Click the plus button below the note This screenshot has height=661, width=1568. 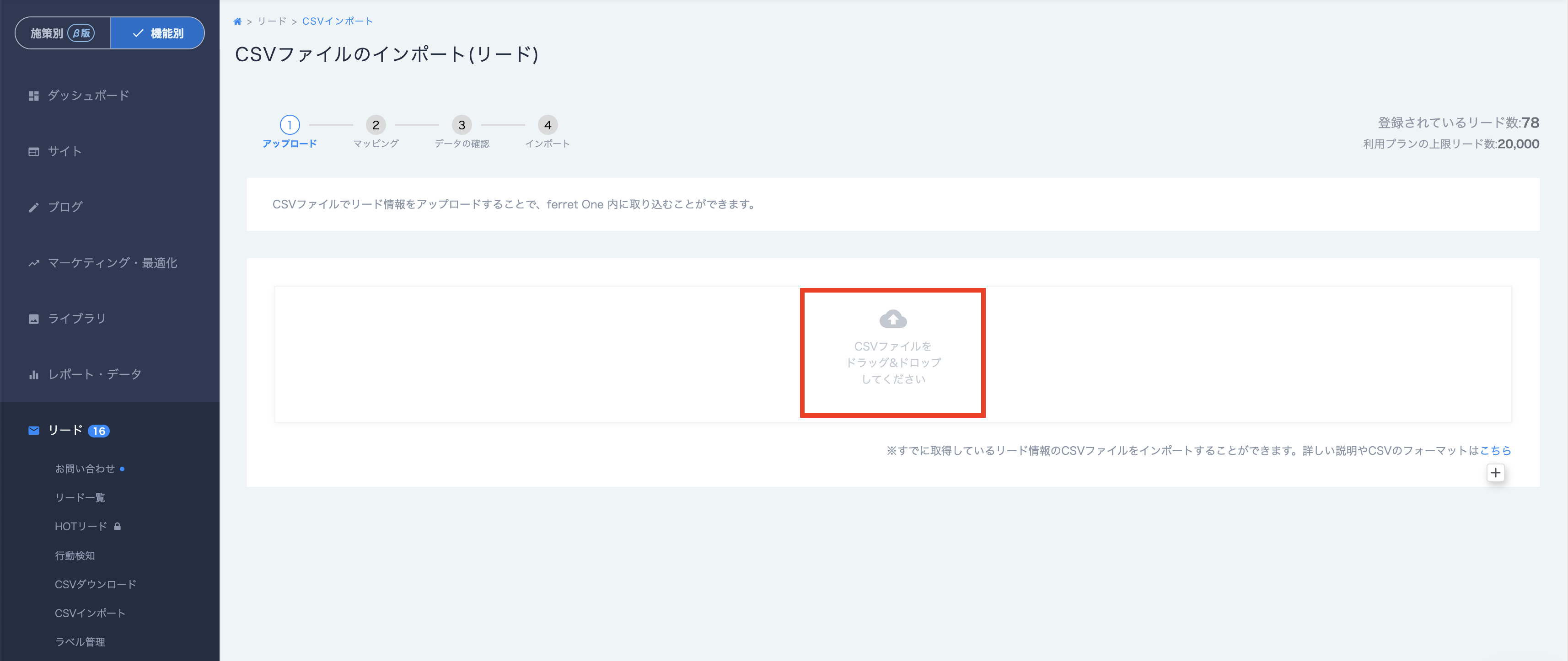pos(1496,473)
